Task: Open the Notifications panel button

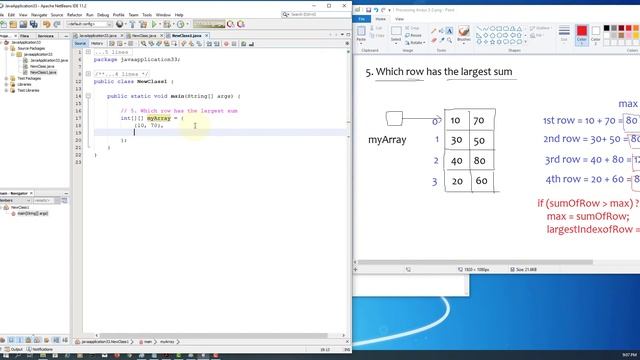Action: 40,349
